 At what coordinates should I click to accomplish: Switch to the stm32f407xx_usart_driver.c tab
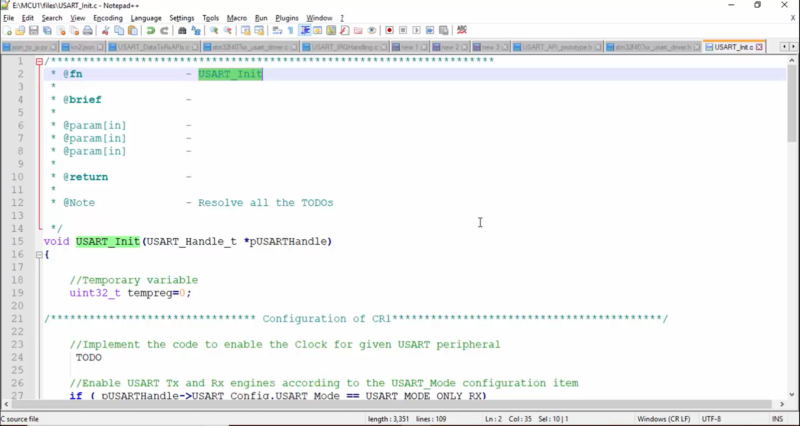coord(250,47)
